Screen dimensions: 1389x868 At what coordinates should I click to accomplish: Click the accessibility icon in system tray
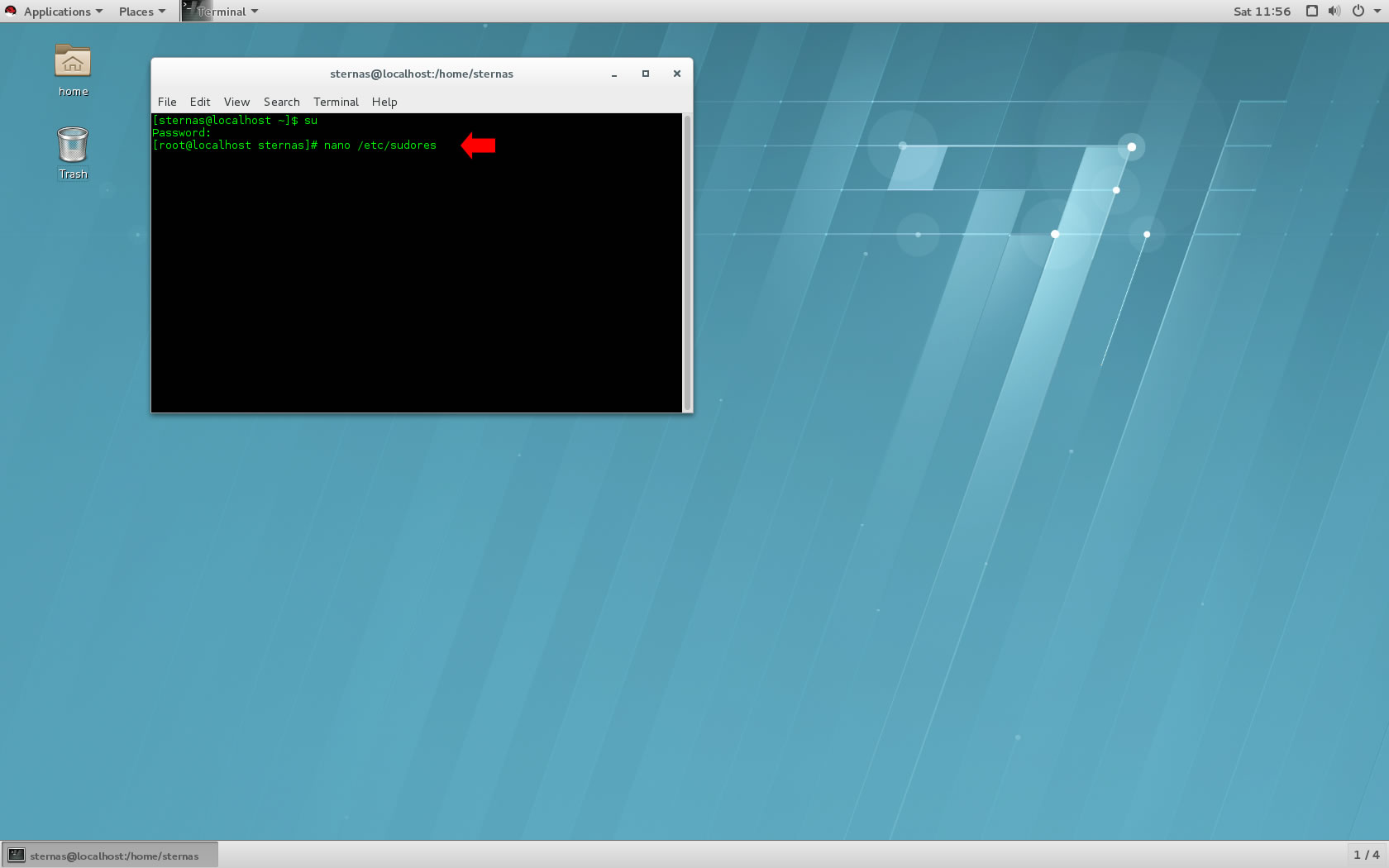tap(1311, 11)
